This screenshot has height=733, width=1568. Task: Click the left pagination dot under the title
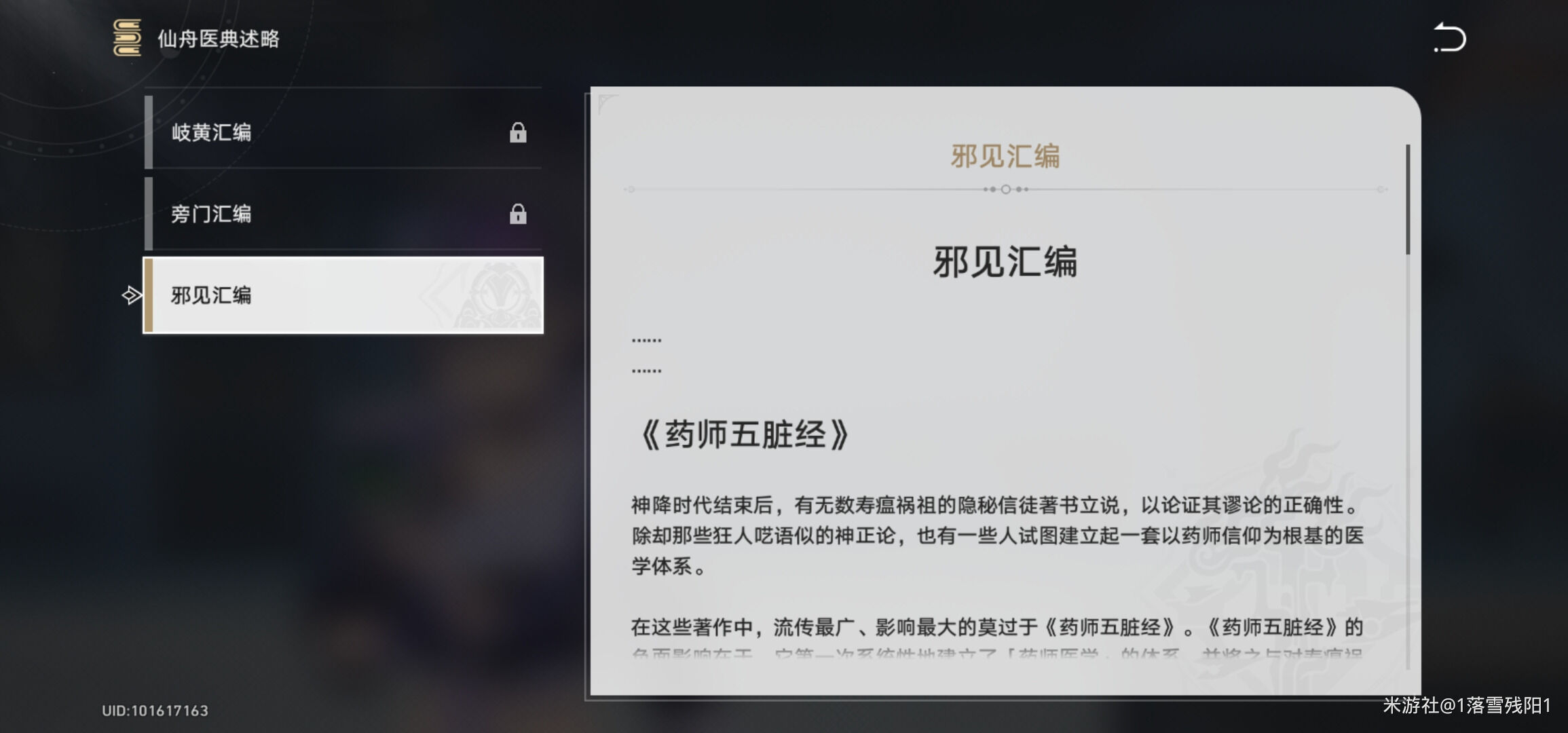coord(992,189)
